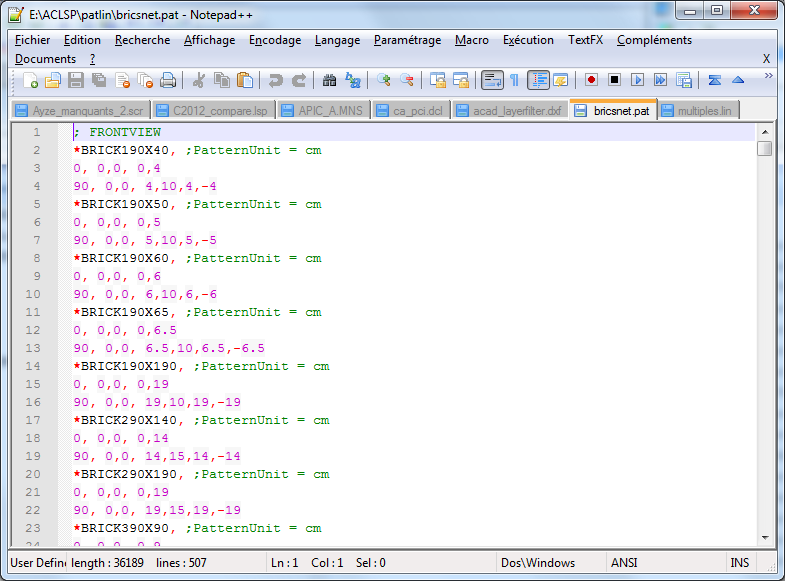This screenshot has width=785, height=581.
Task: Copy selection toolbar icon
Action: tap(221, 80)
